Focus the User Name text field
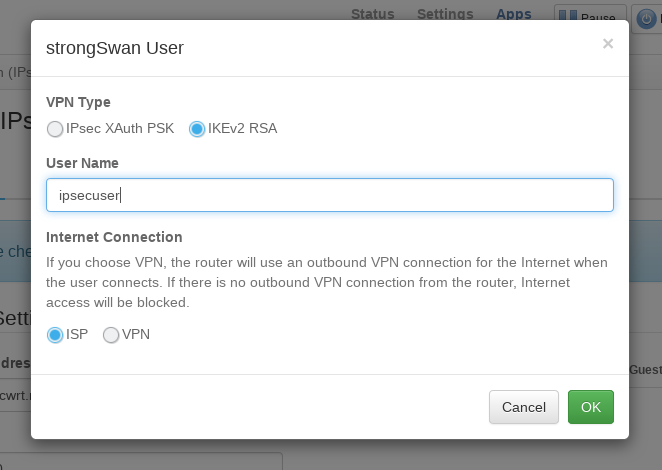The width and height of the screenshot is (662, 470). pyautogui.click(x=330, y=195)
